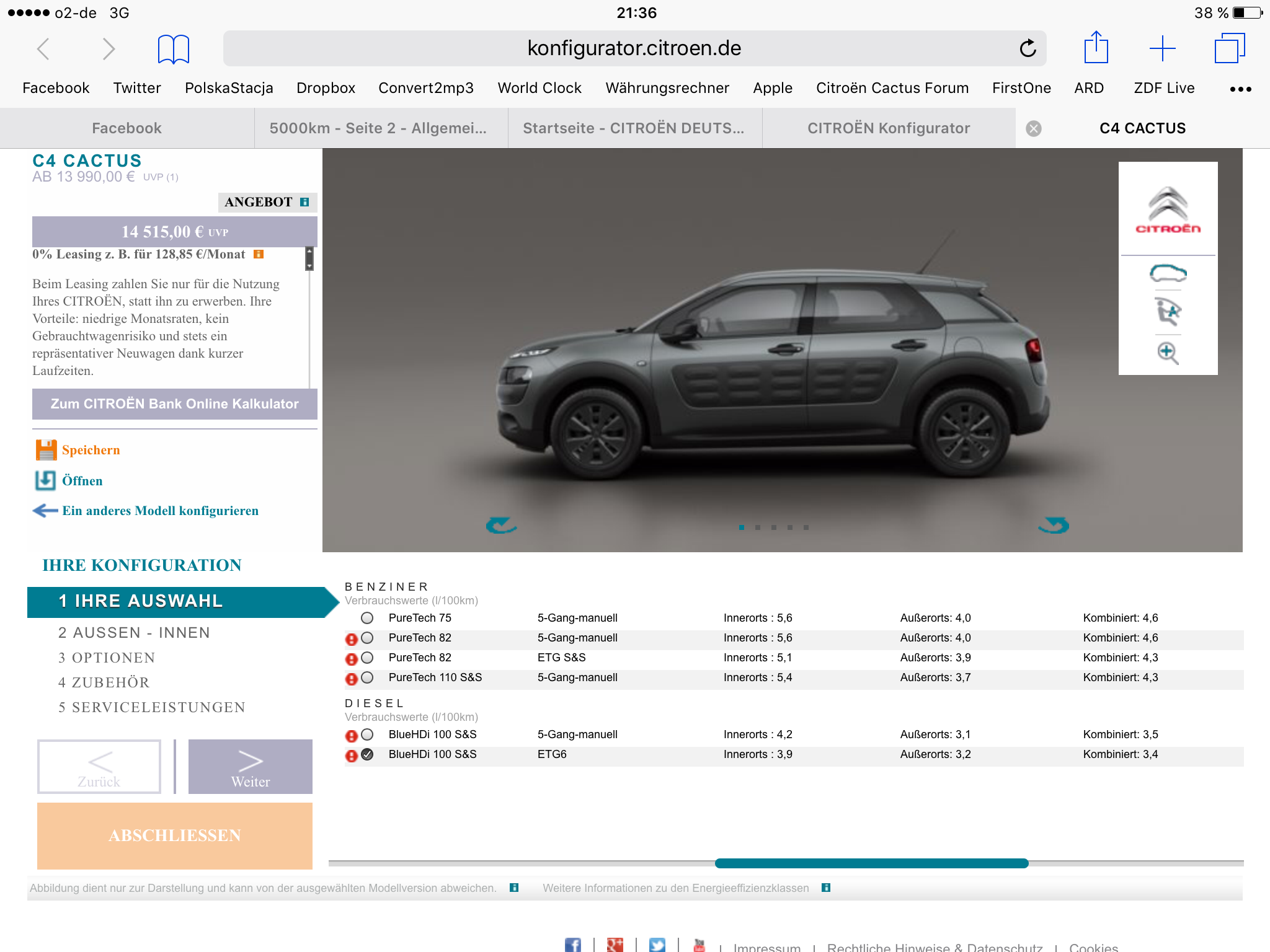Screen dimensions: 1270x952
Task: Open more bookmarks via three dots
Action: pyautogui.click(x=1240, y=89)
